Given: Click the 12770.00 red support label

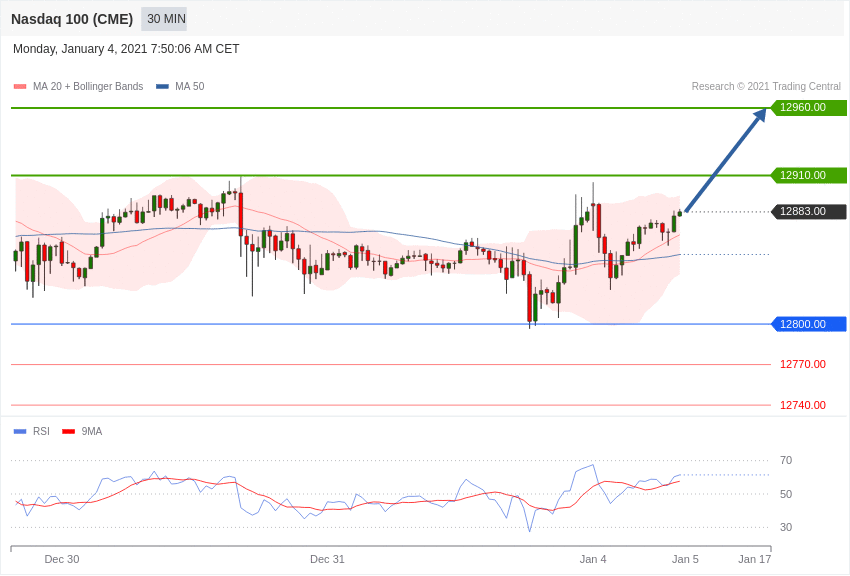Looking at the screenshot, I should click(803, 364).
